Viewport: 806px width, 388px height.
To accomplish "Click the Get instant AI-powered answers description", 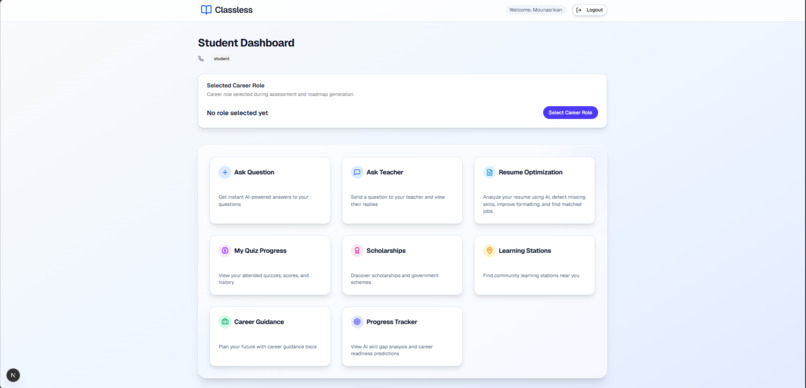I will [264, 200].
